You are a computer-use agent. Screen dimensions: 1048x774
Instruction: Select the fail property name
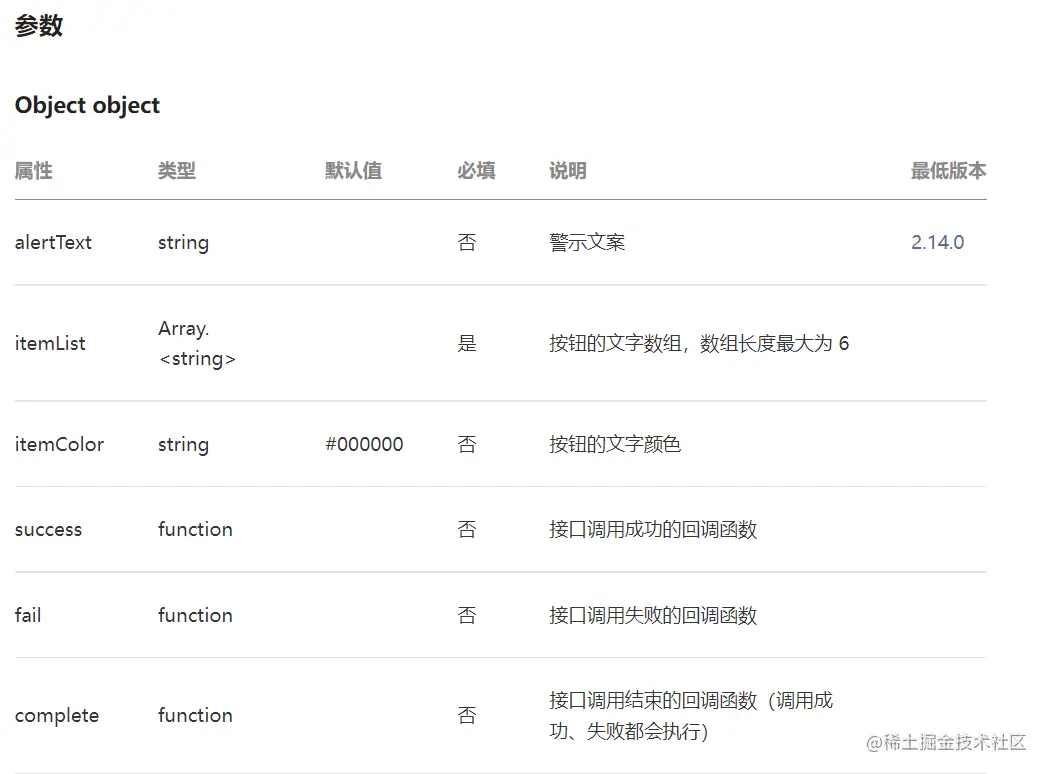(27, 615)
